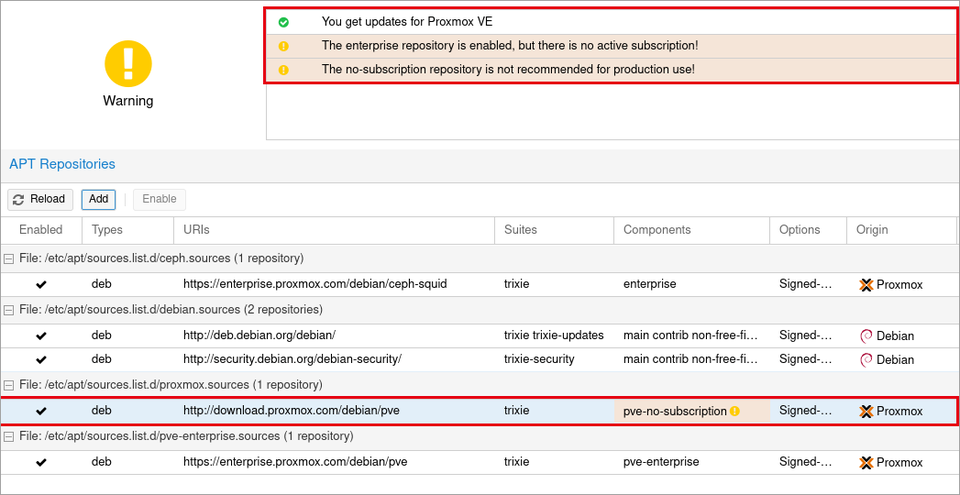Click the Origin column header
Image resolution: width=960 pixels, height=495 pixels.
click(x=901, y=230)
